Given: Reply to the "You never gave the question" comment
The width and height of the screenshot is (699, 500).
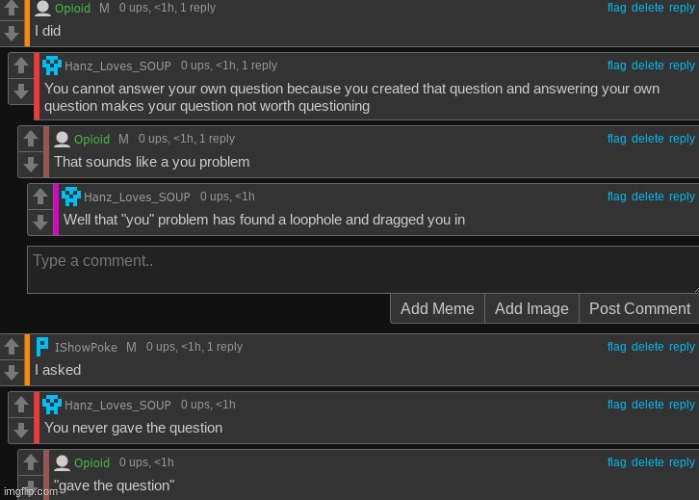Looking at the screenshot, I should pyautogui.click(x=682, y=405).
